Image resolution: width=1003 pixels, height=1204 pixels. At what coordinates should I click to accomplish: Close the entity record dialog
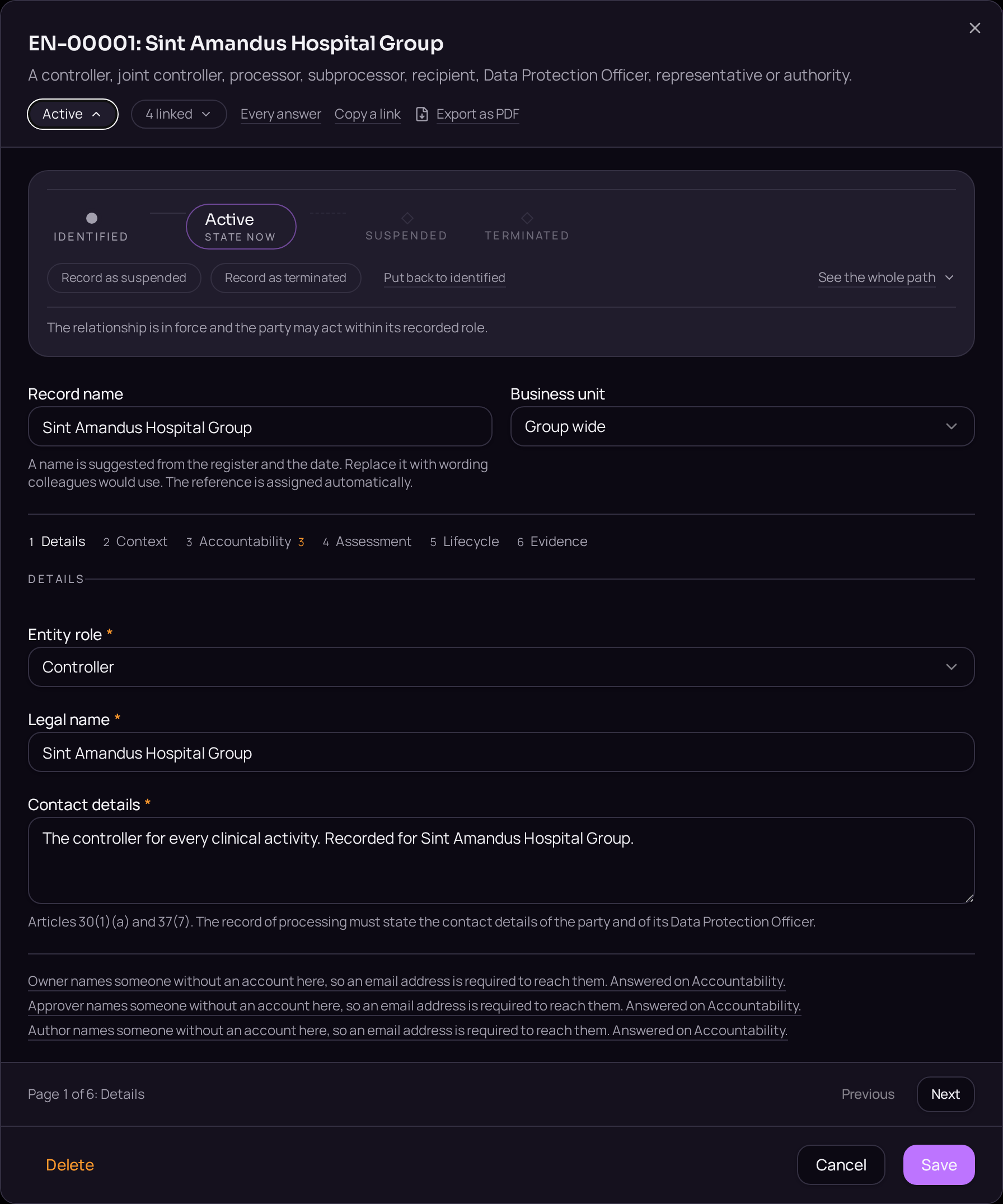974,28
